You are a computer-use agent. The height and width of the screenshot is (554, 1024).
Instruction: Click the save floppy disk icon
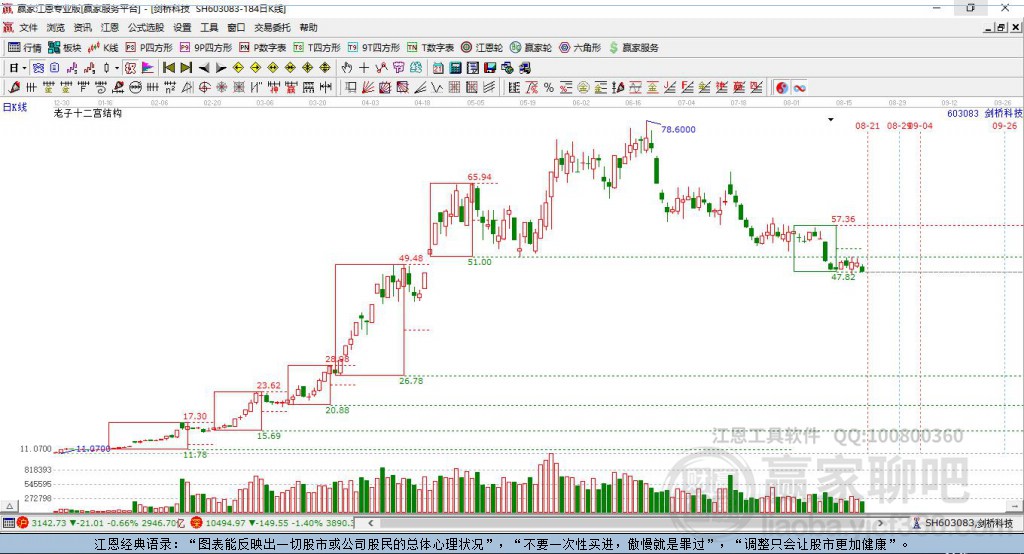[x=490, y=68]
